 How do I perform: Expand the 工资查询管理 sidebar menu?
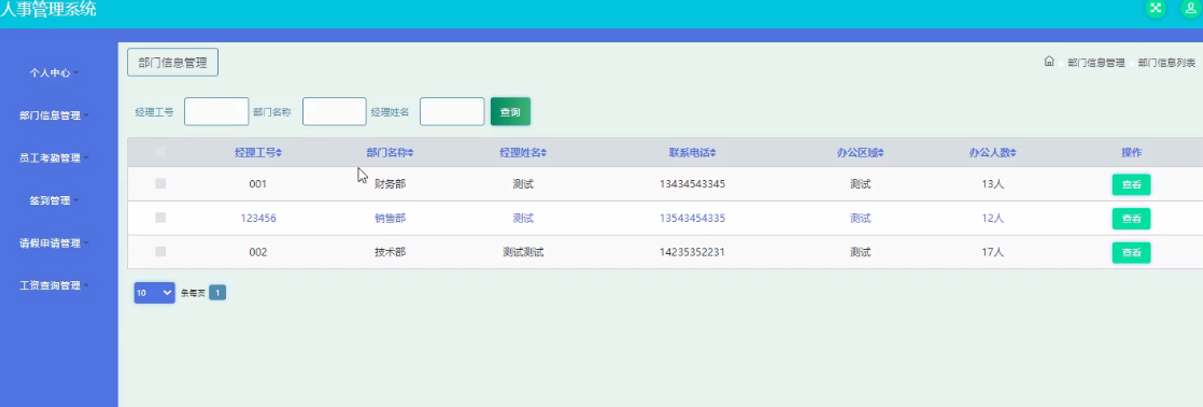coord(54,285)
